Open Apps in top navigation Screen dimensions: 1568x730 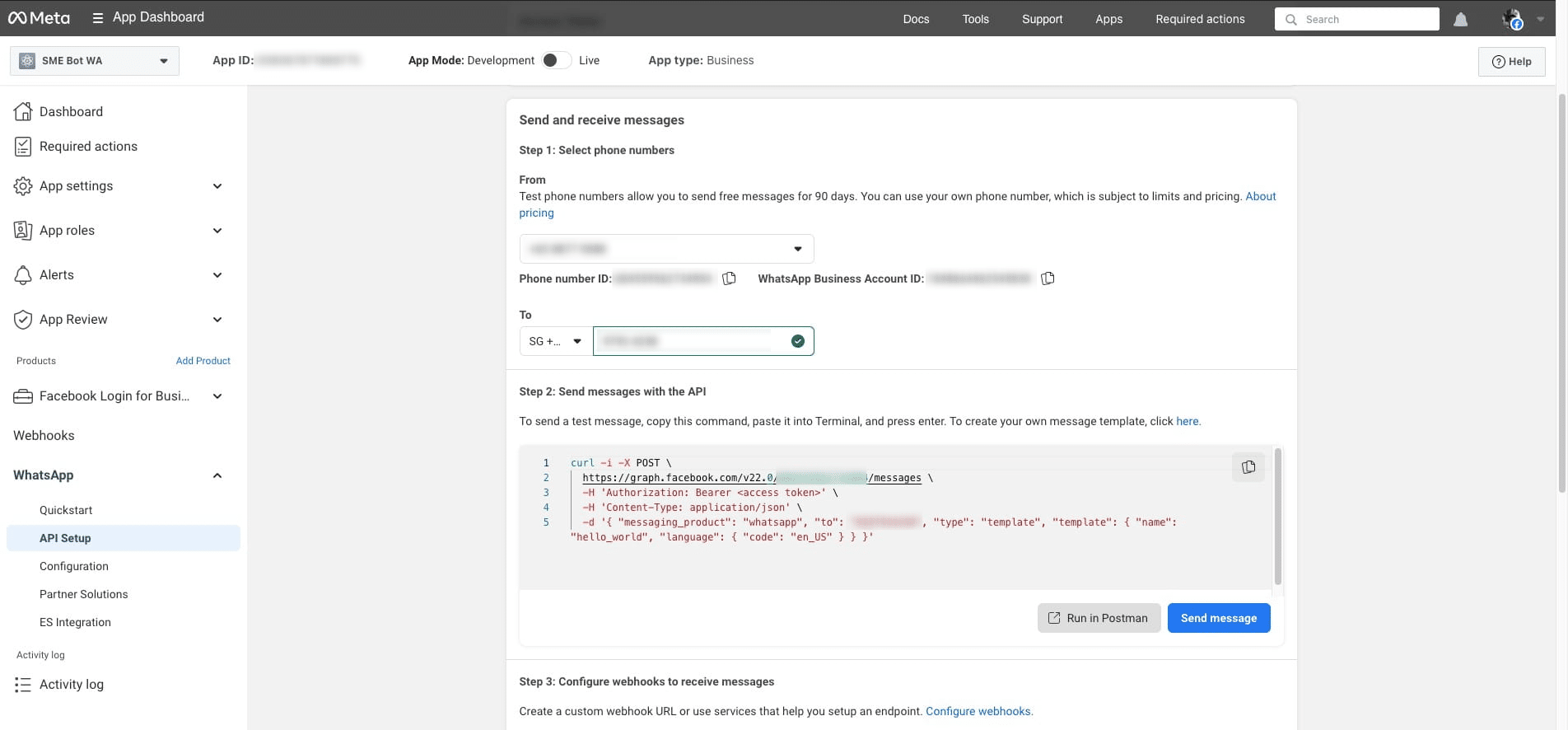[1108, 19]
